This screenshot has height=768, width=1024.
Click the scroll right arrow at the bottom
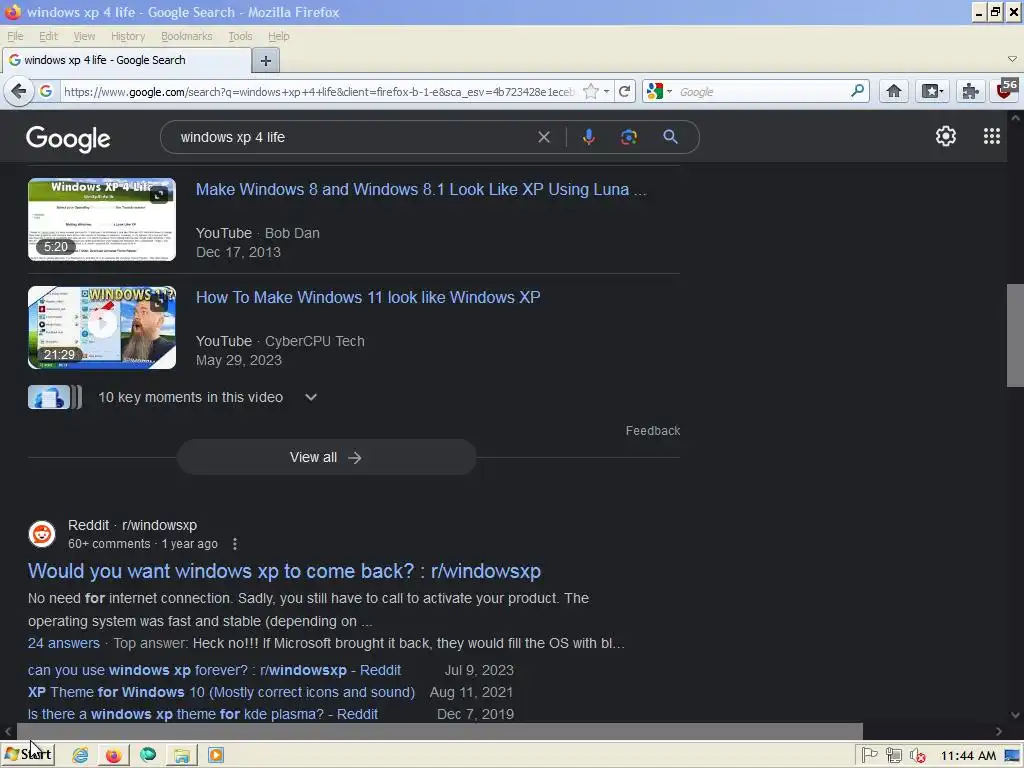999,731
